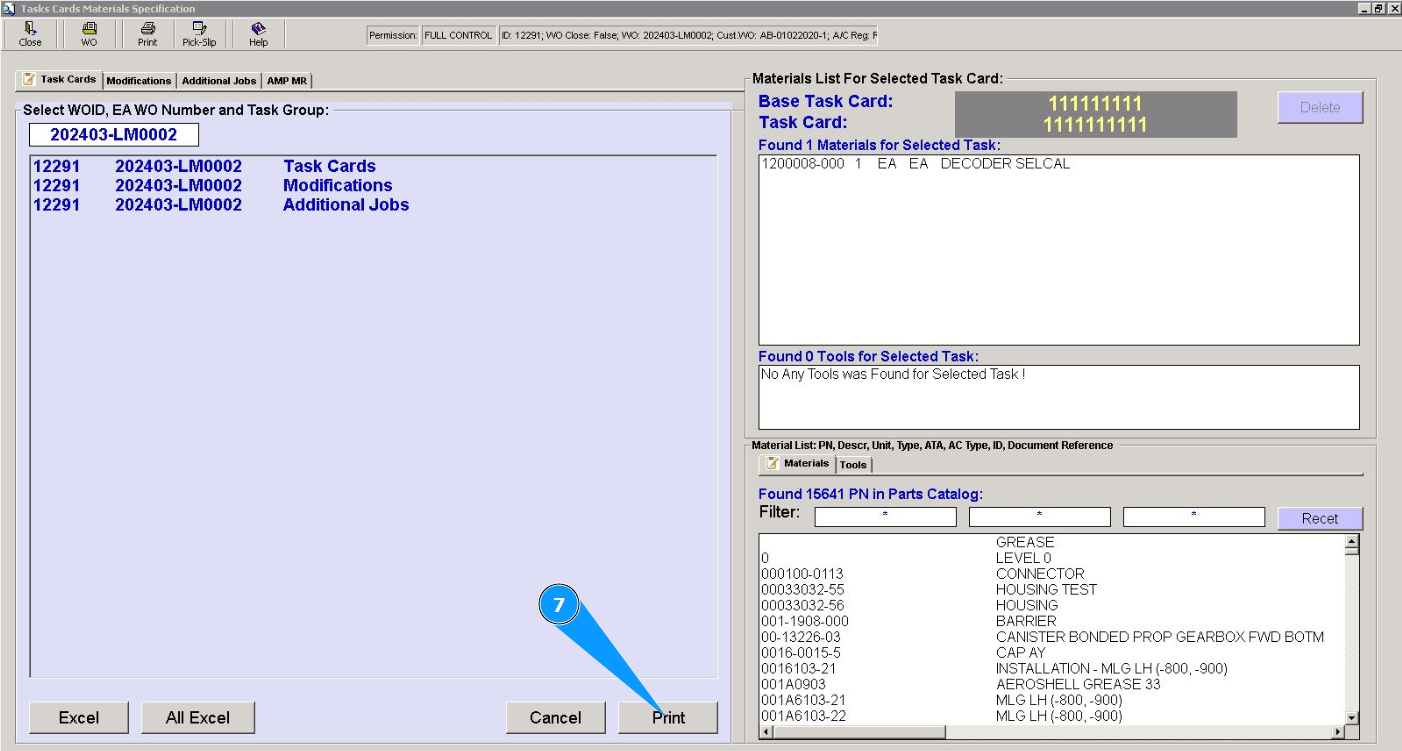Open the Additional Jobs tab
Image resolution: width=1402 pixels, height=751 pixels.
click(219, 81)
